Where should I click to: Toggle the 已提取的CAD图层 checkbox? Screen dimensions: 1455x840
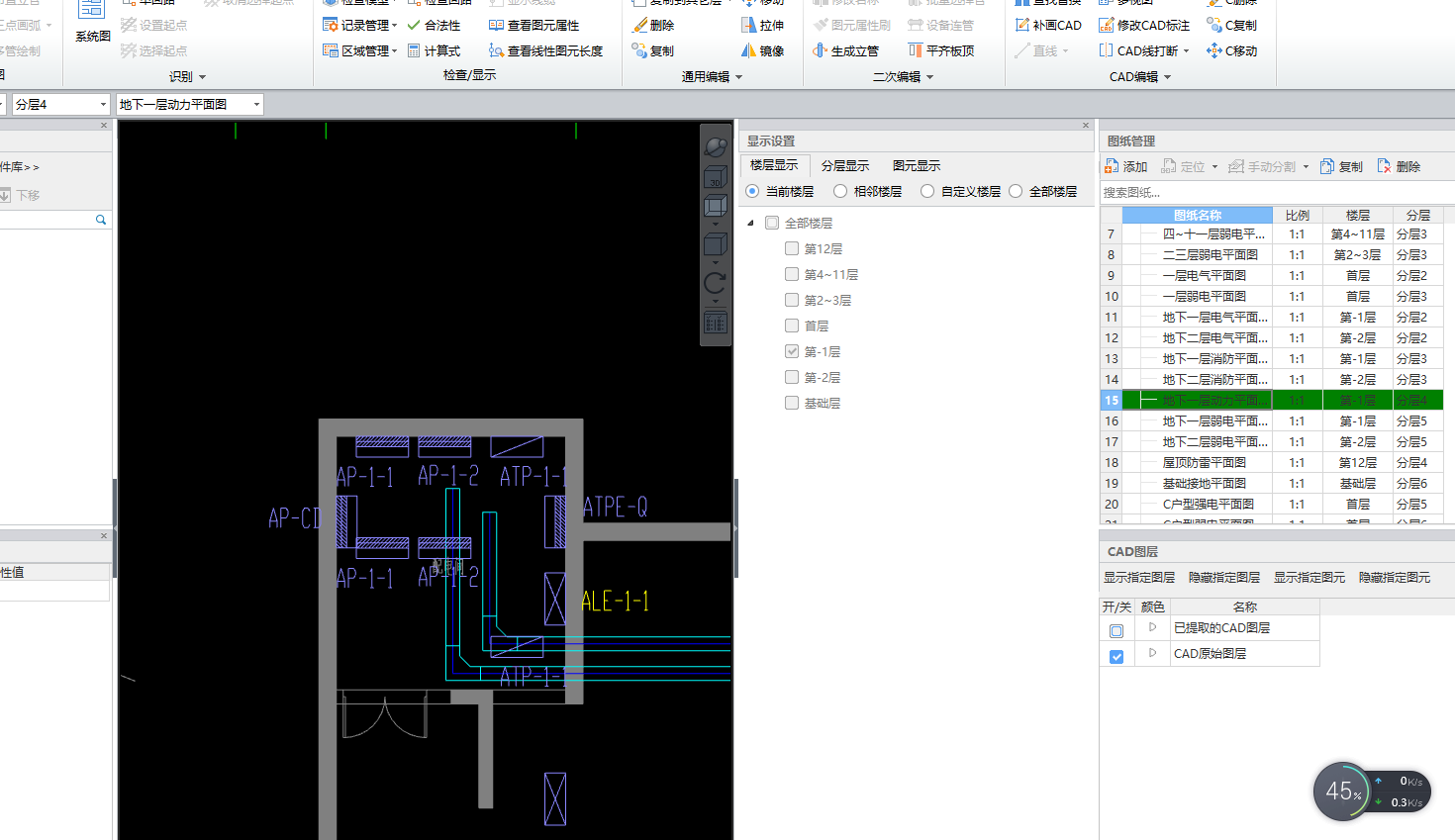click(1116, 630)
